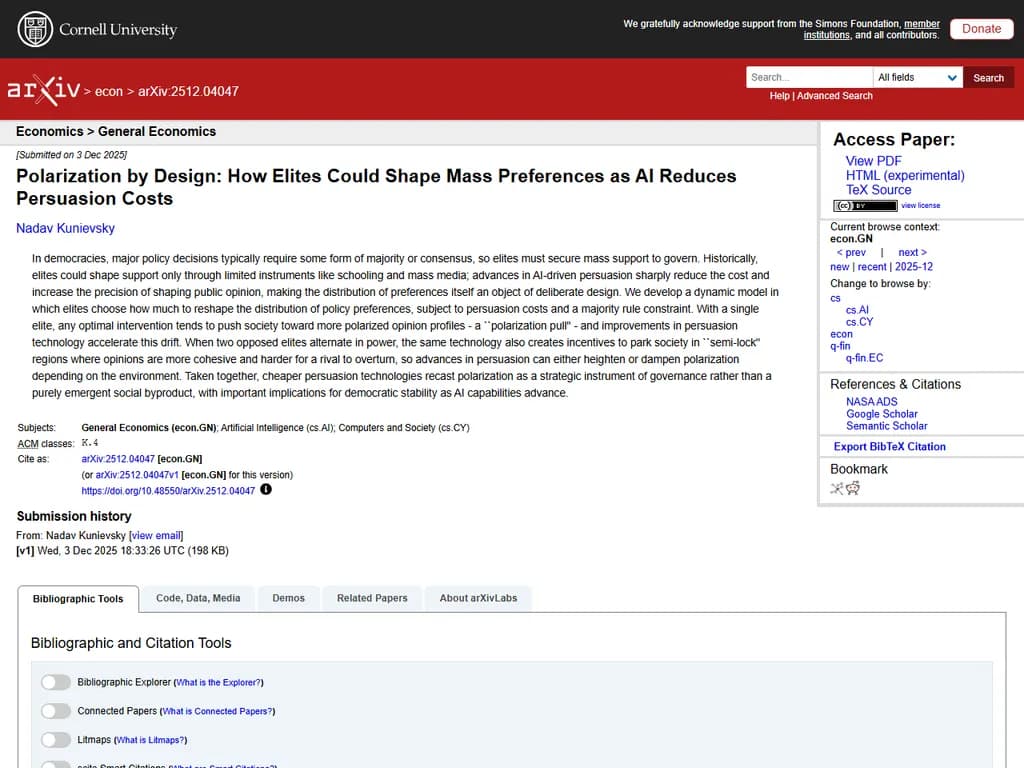Open the paper's PDF via View PDF
Image resolution: width=1024 pixels, height=768 pixels.
873,162
